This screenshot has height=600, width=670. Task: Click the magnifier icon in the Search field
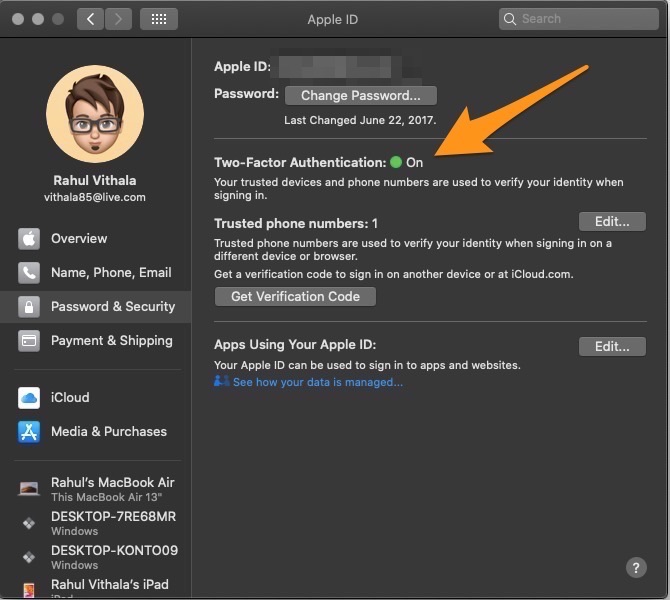point(510,19)
